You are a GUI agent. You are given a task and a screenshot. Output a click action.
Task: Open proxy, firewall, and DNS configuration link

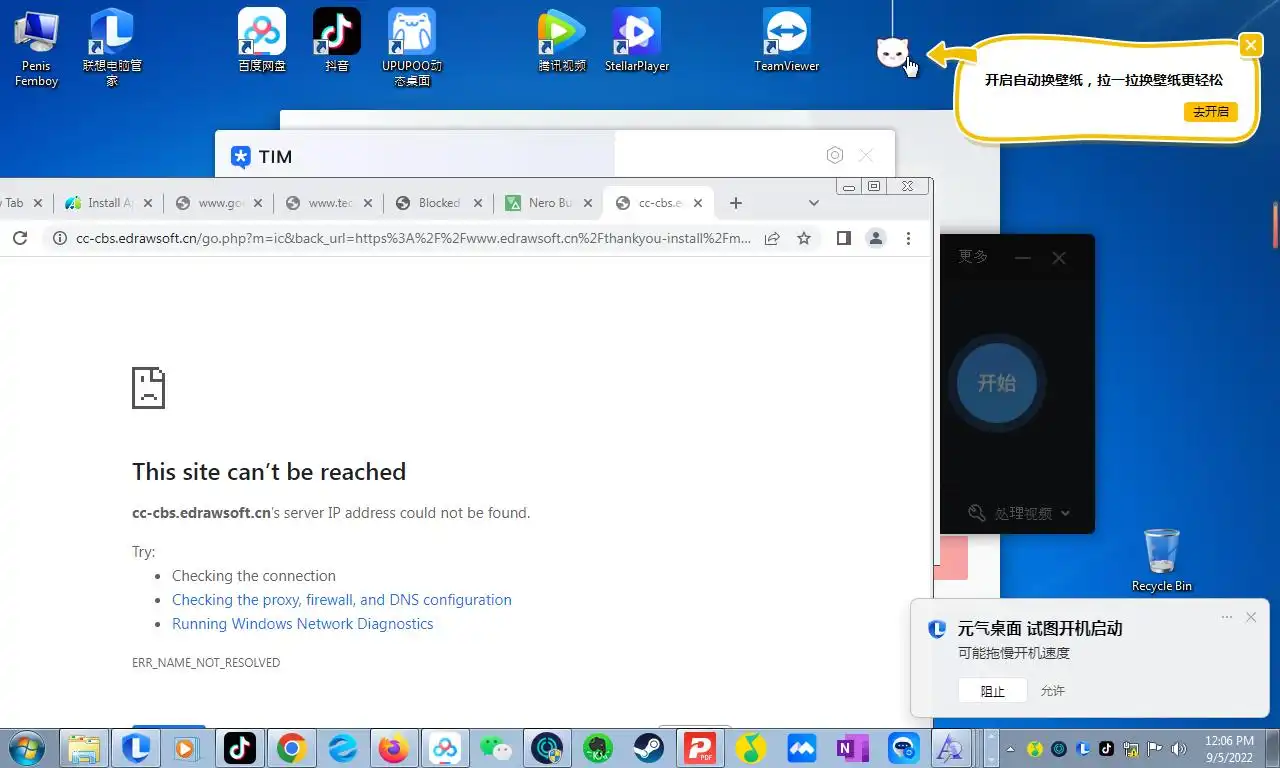[x=342, y=600]
